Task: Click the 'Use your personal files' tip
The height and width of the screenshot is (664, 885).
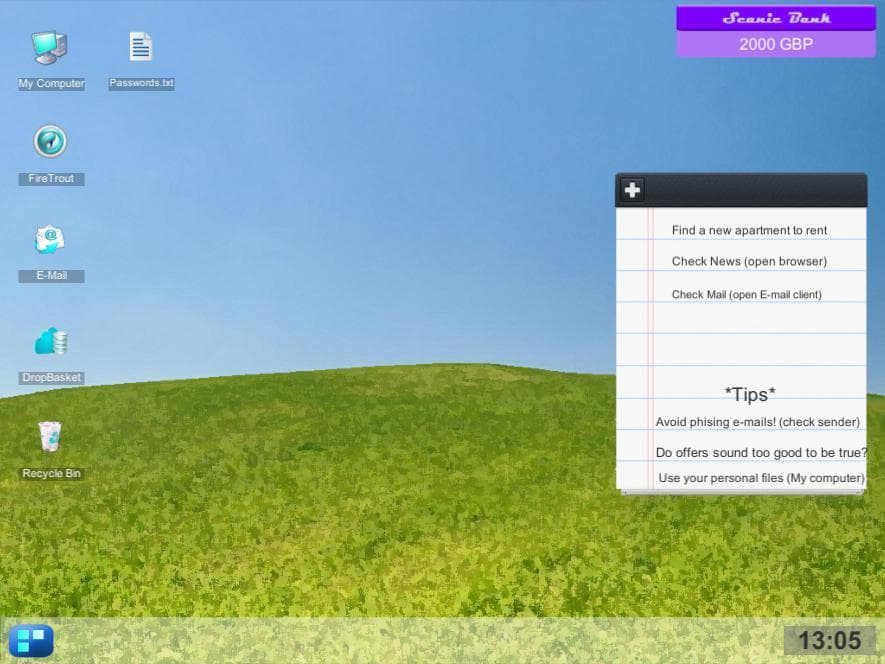Action: [761, 478]
